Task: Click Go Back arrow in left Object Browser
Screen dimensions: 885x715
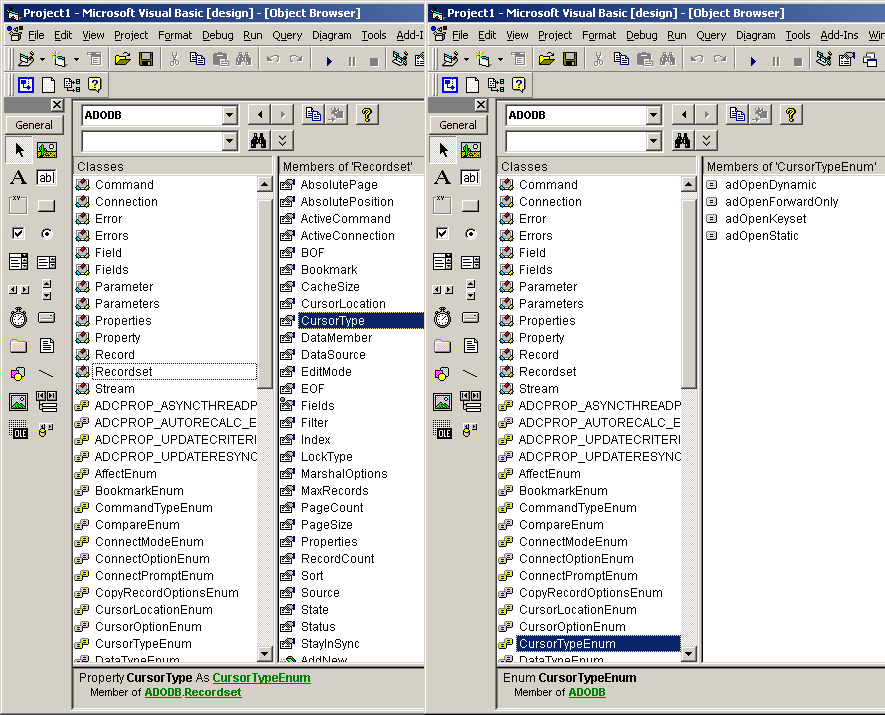Action: pos(260,115)
